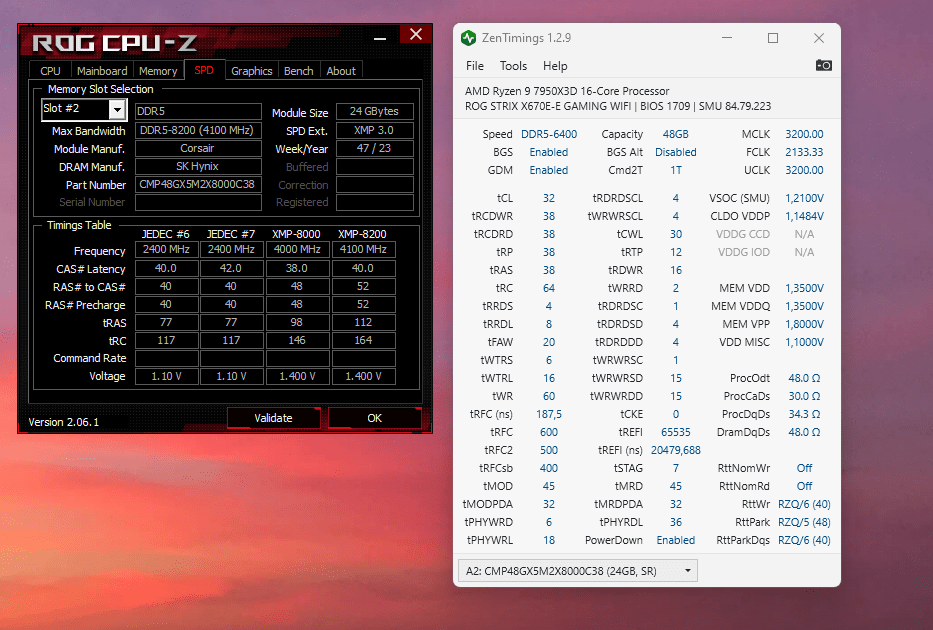Screen dimensions: 933x630
Task: Close the ZenTimings window
Action: (819, 38)
